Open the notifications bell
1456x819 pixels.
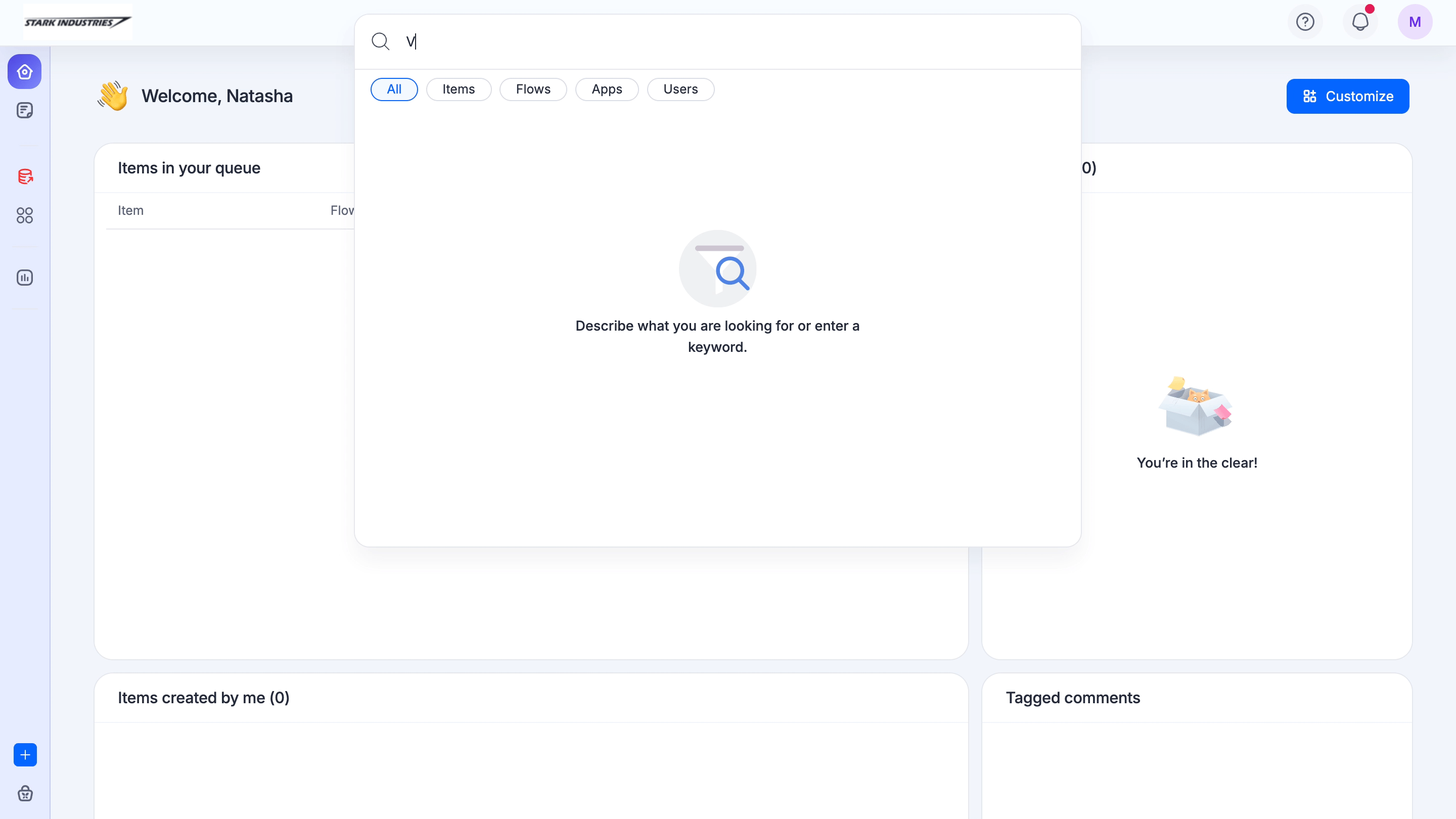[1360, 22]
